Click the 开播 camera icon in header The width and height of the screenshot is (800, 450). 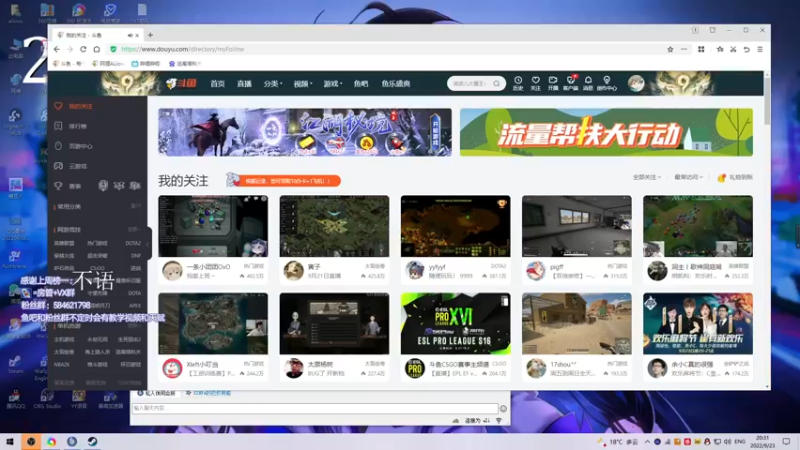pyautogui.click(x=553, y=83)
